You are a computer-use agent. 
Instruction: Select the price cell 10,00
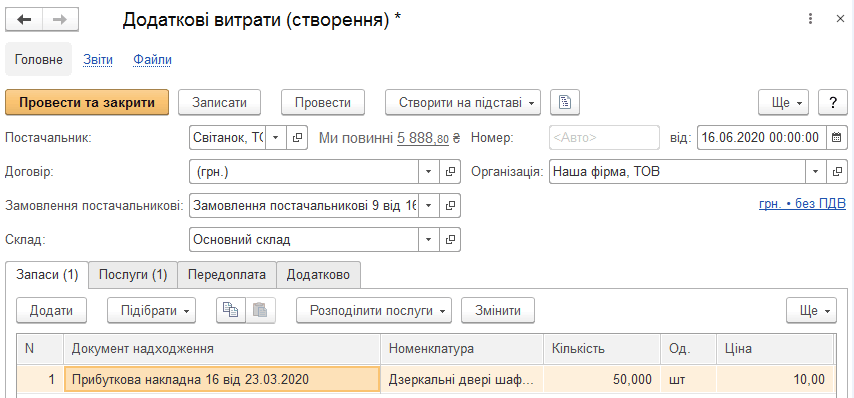pyautogui.click(x=775, y=379)
